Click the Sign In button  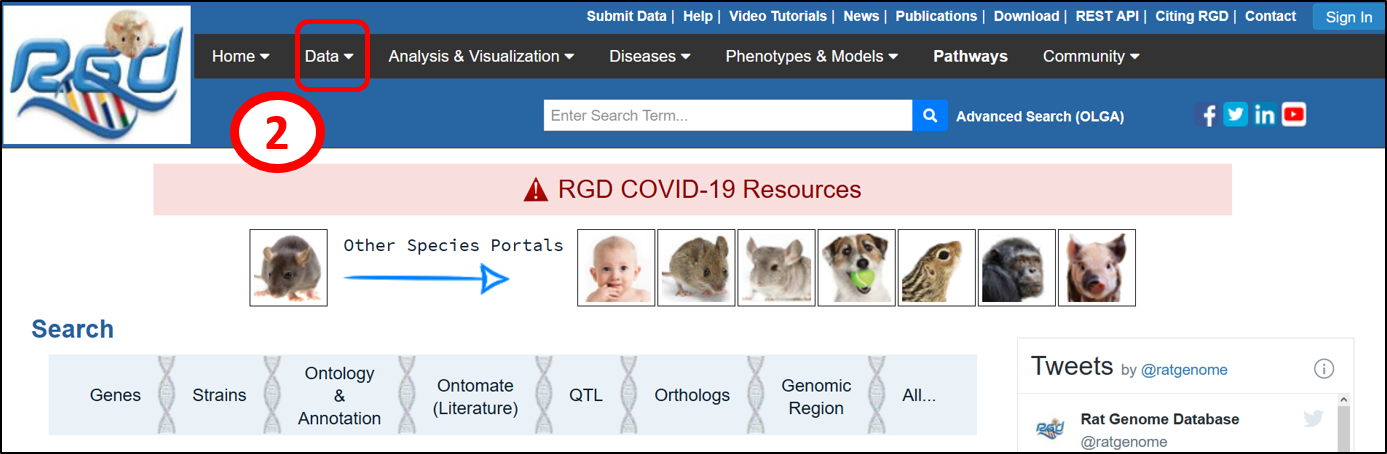pyautogui.click(x=1348, y=17)
